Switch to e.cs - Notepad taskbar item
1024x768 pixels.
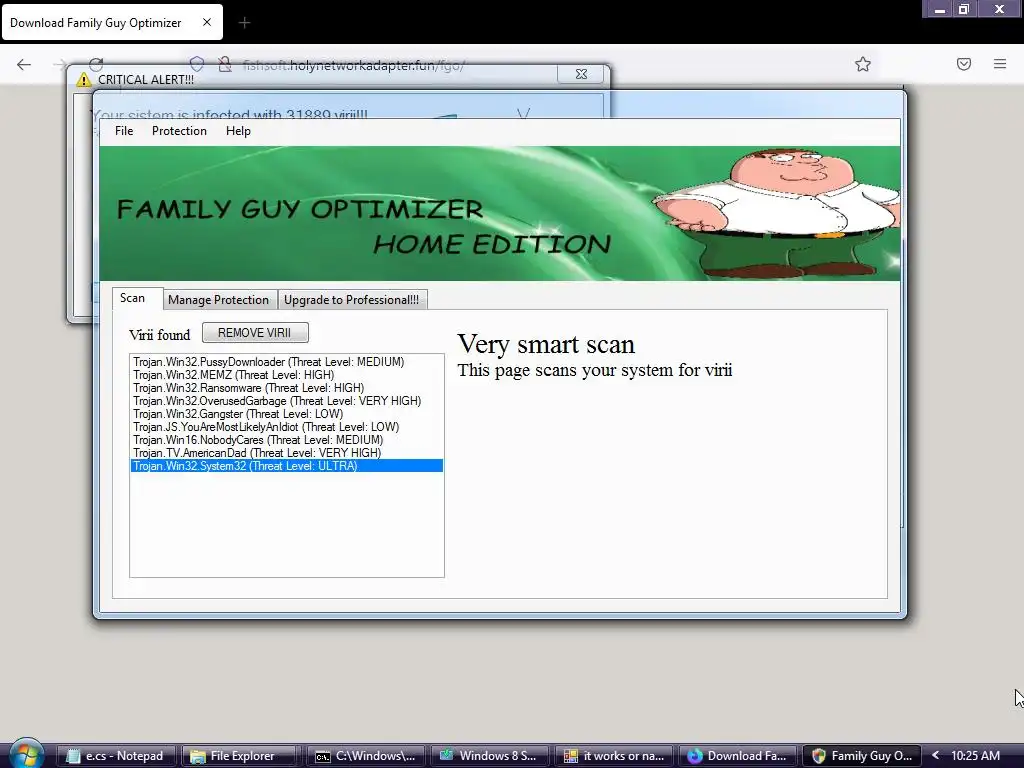point(116,756)
